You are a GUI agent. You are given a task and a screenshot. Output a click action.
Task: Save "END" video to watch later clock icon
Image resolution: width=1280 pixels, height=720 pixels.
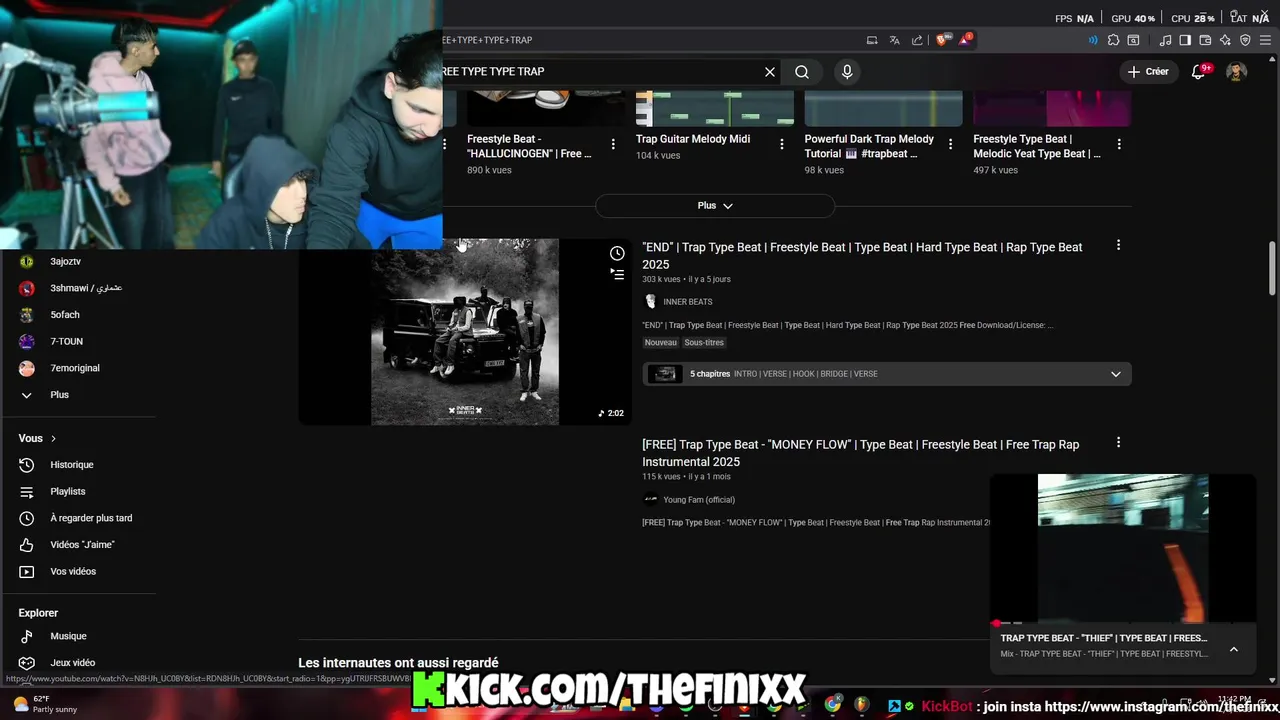pos(617,253)
